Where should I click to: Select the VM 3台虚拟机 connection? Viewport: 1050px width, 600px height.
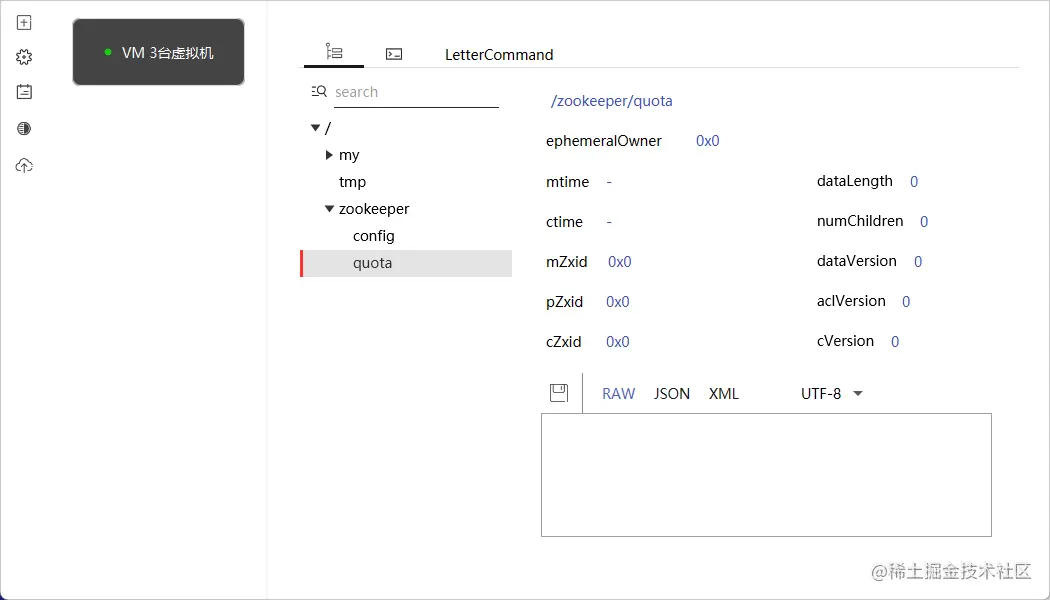[x=159, y=52]
